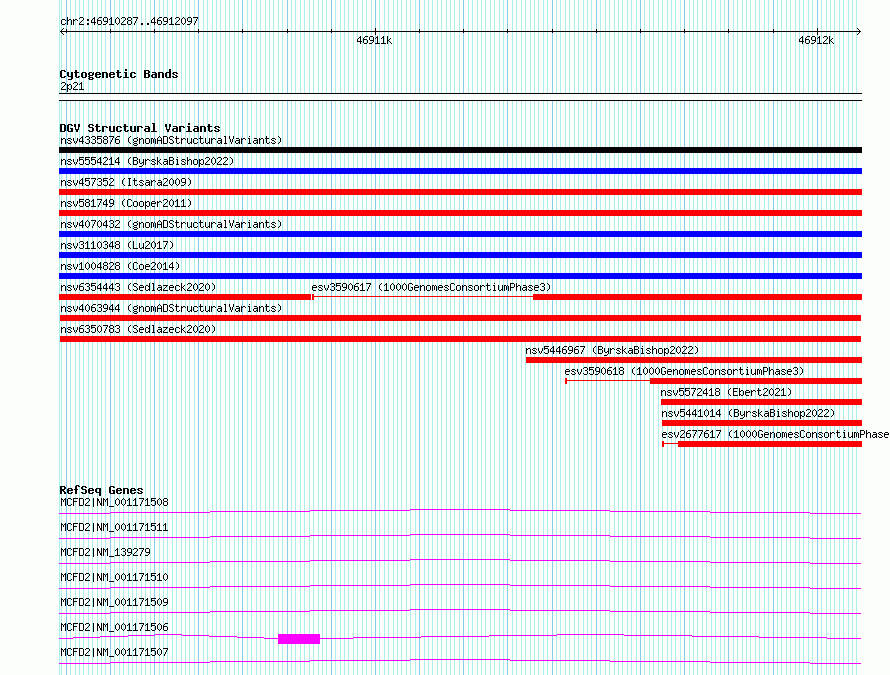
Task: Open variant nsv581749 (Cooper2011)
Action: click(126, 203)
